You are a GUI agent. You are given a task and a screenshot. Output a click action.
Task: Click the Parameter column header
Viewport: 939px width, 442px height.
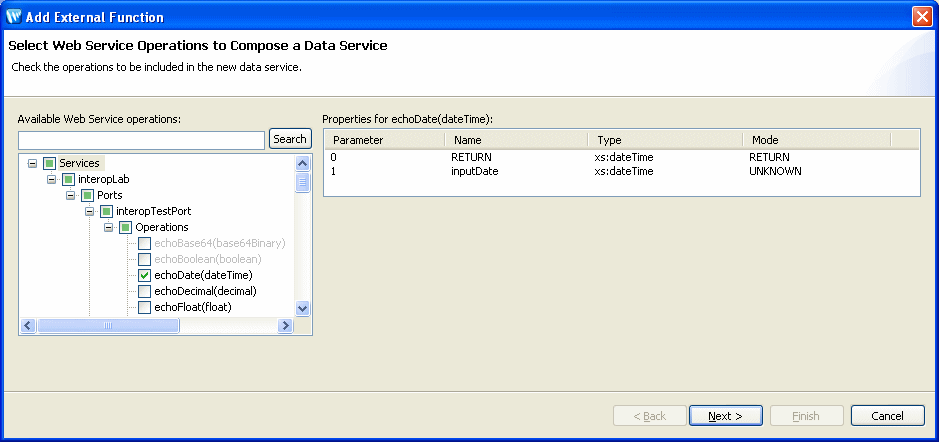click(x=386, y=140)
